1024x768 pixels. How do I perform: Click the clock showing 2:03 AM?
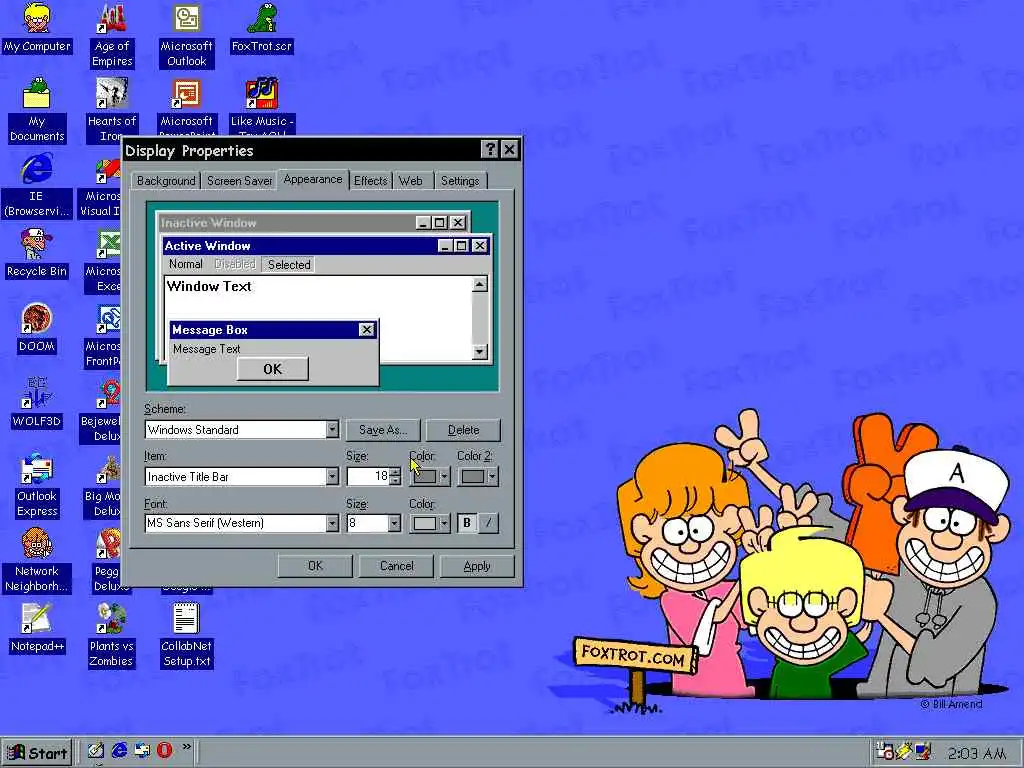(976, 753)
